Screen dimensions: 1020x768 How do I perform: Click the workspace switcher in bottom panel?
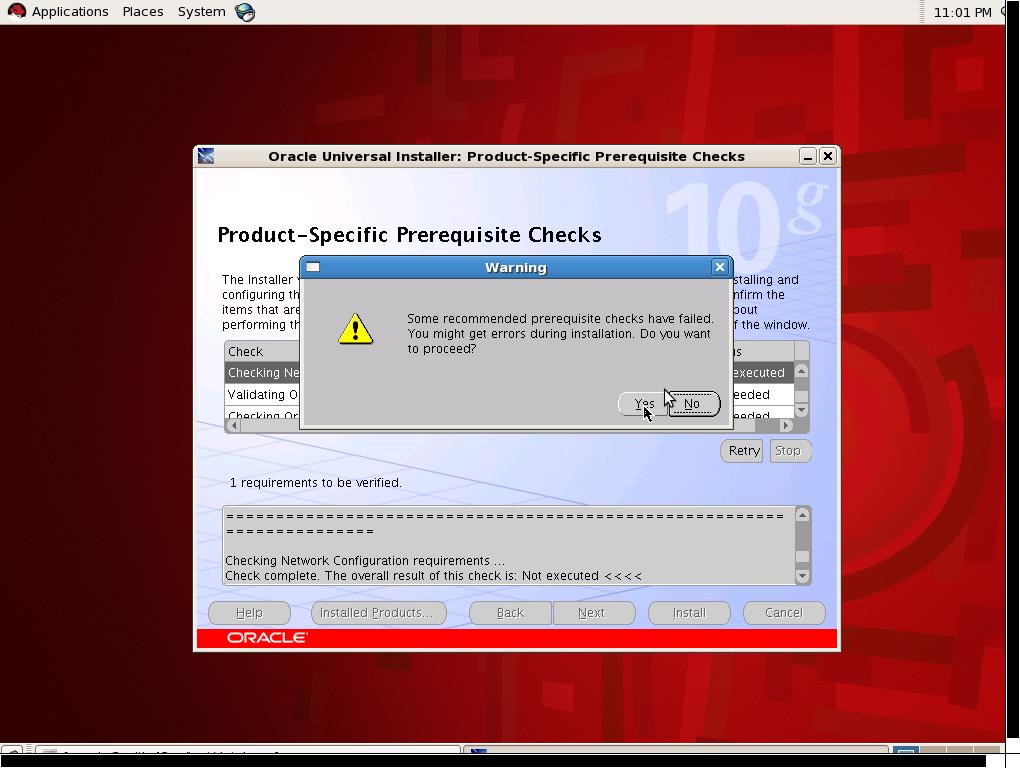point(946,750)
